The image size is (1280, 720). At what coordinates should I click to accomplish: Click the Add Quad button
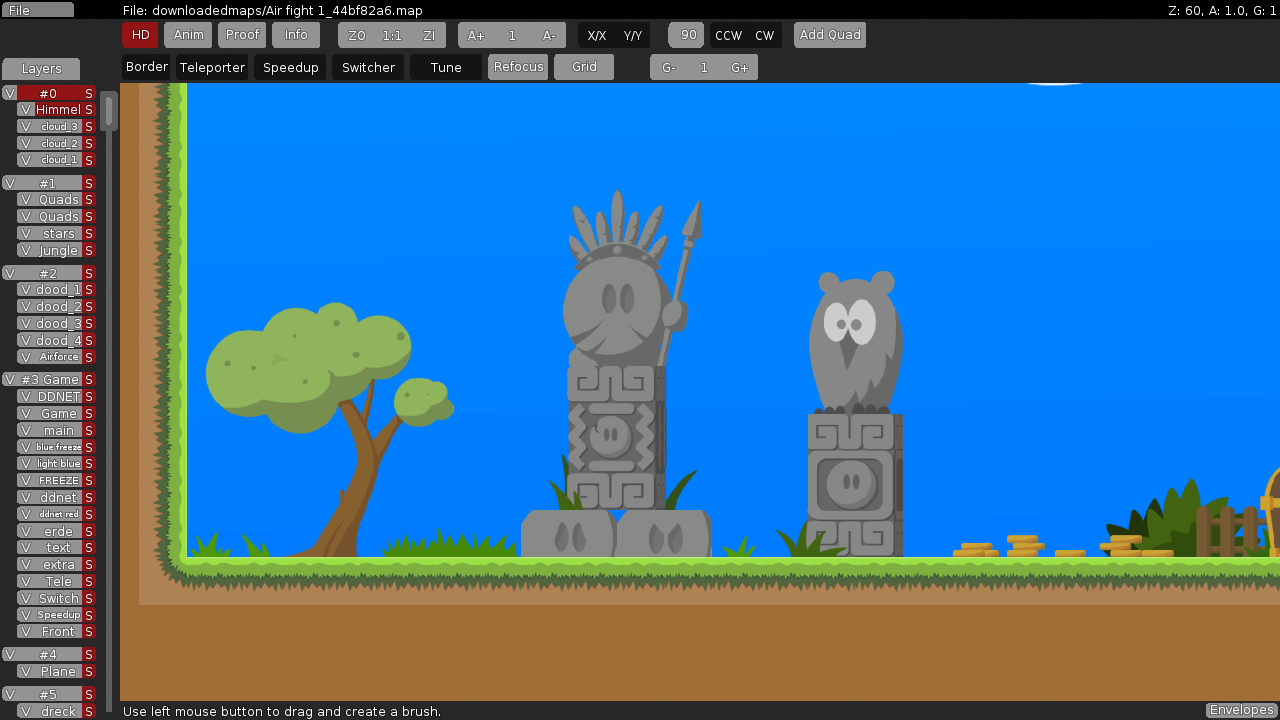[x=830, y=35]
